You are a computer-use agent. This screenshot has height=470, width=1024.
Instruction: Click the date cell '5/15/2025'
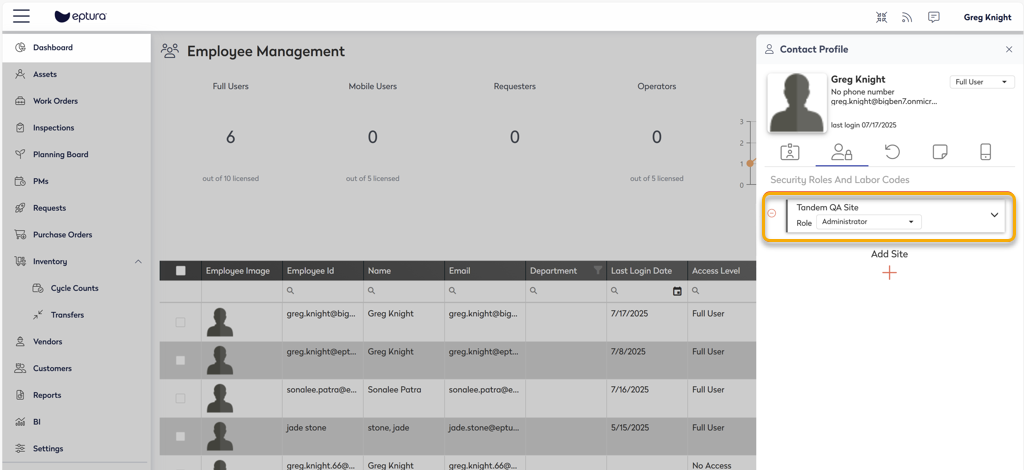(630, 428)
